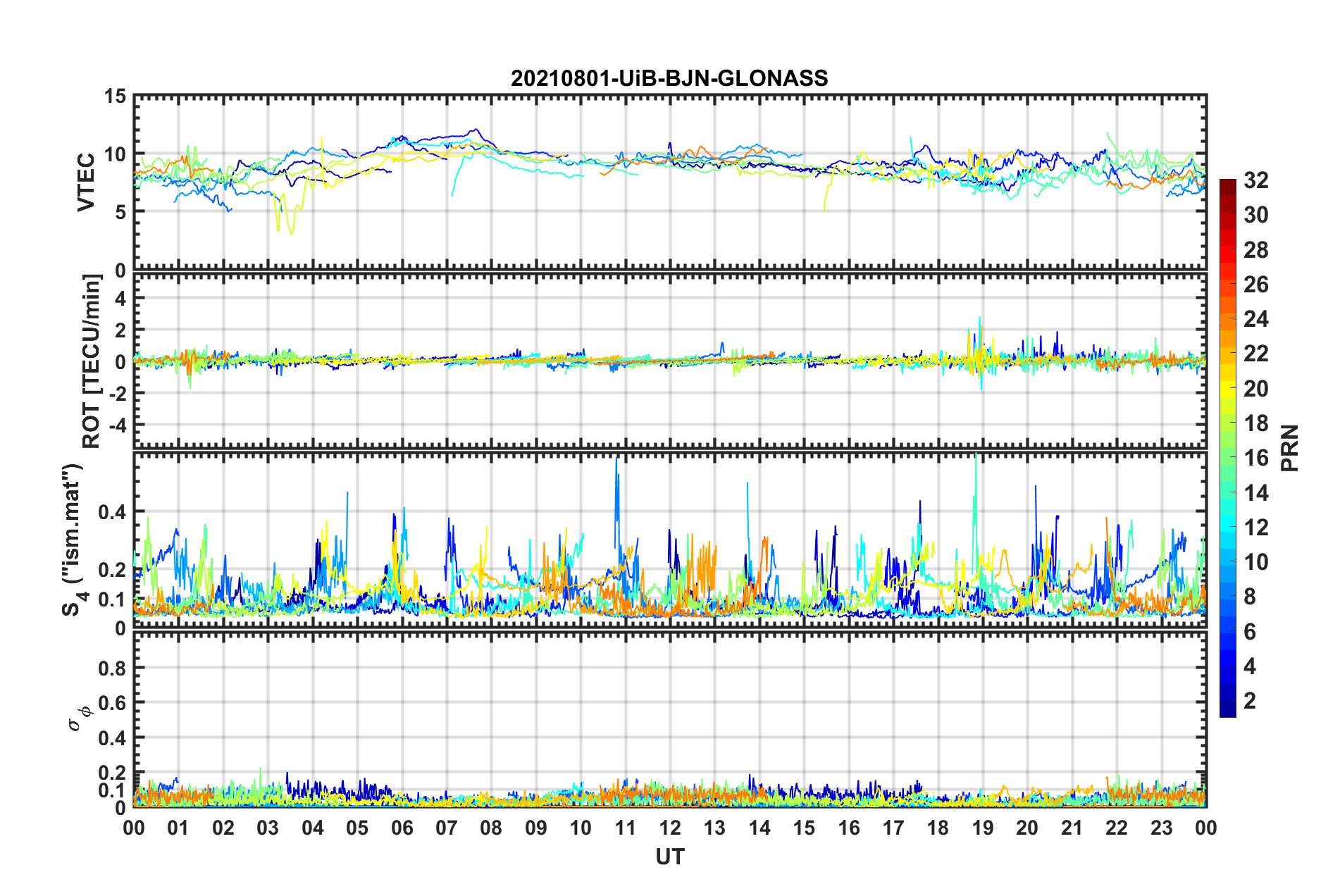Viewport: 1340px width, 896px height.
Task: Click the sigma-phi axis tick label 0.8
Action: (113, 668)
